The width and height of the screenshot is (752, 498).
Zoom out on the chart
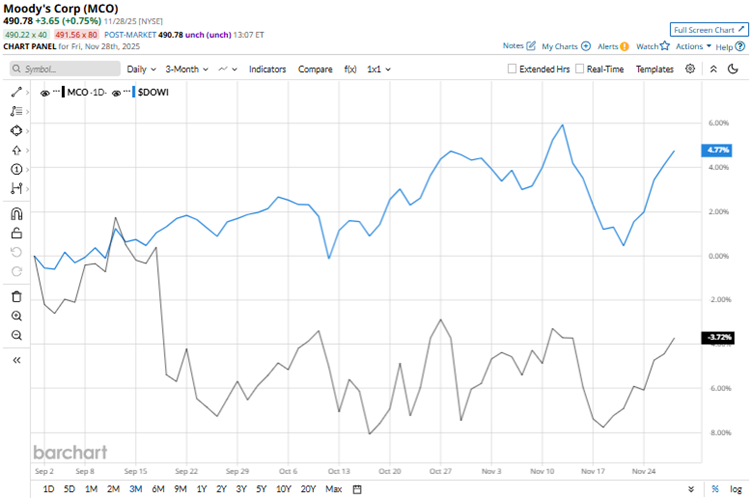coord(16,335)
